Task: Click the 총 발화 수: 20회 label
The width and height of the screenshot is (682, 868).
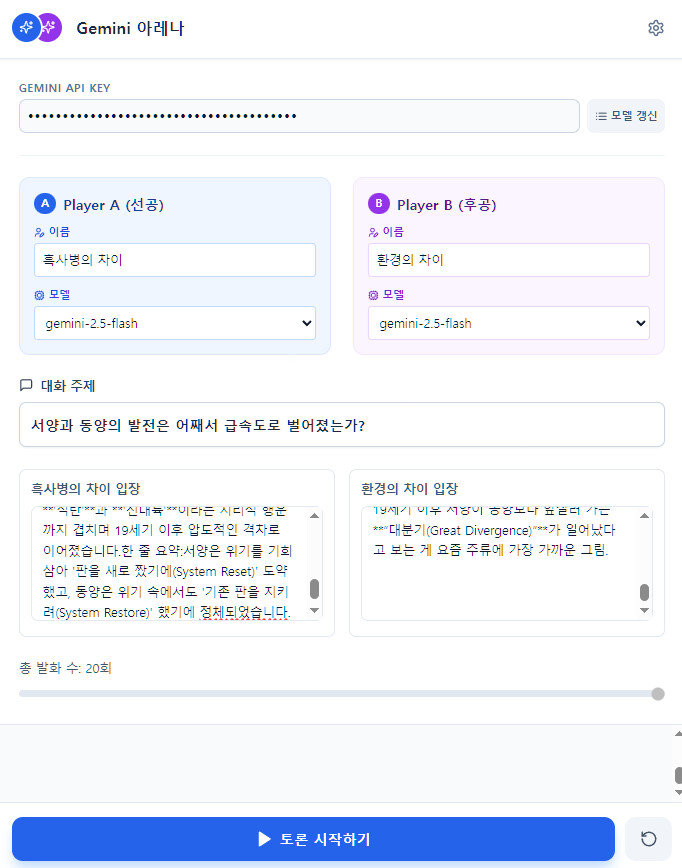Action: coord(65,668)
